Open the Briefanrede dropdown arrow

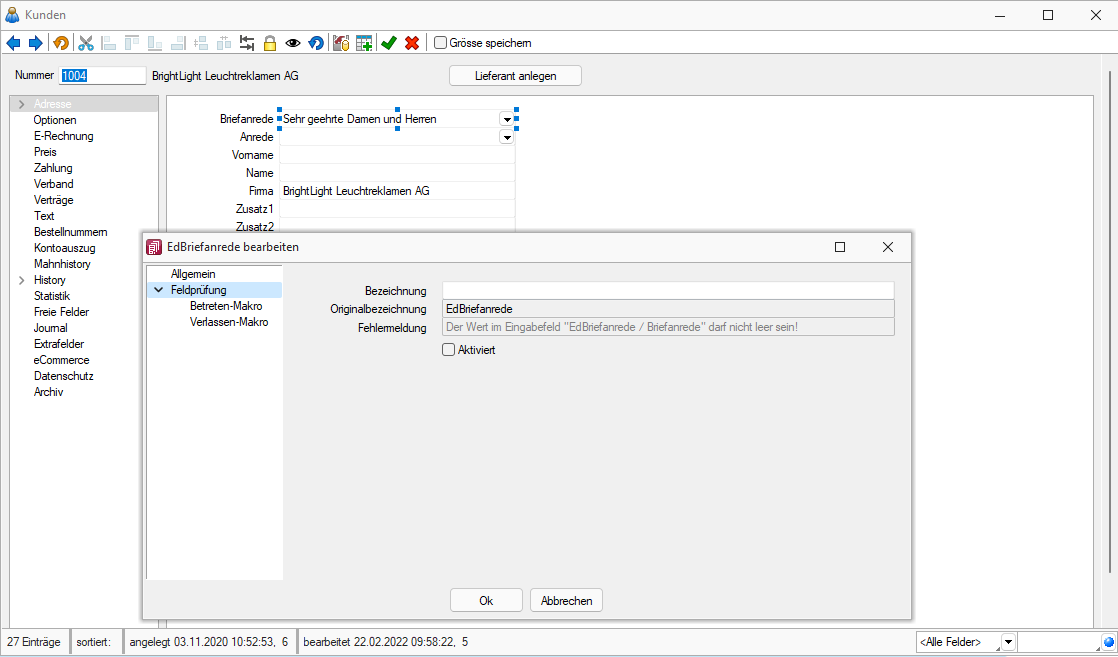pos(507,119)
